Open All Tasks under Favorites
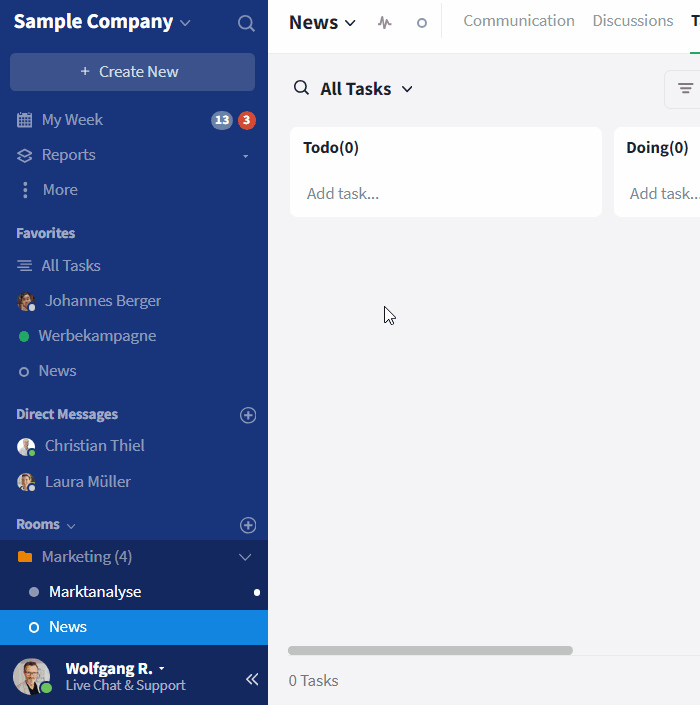The height and width of the screenshot is (705, 700). (x=71, y=266)
